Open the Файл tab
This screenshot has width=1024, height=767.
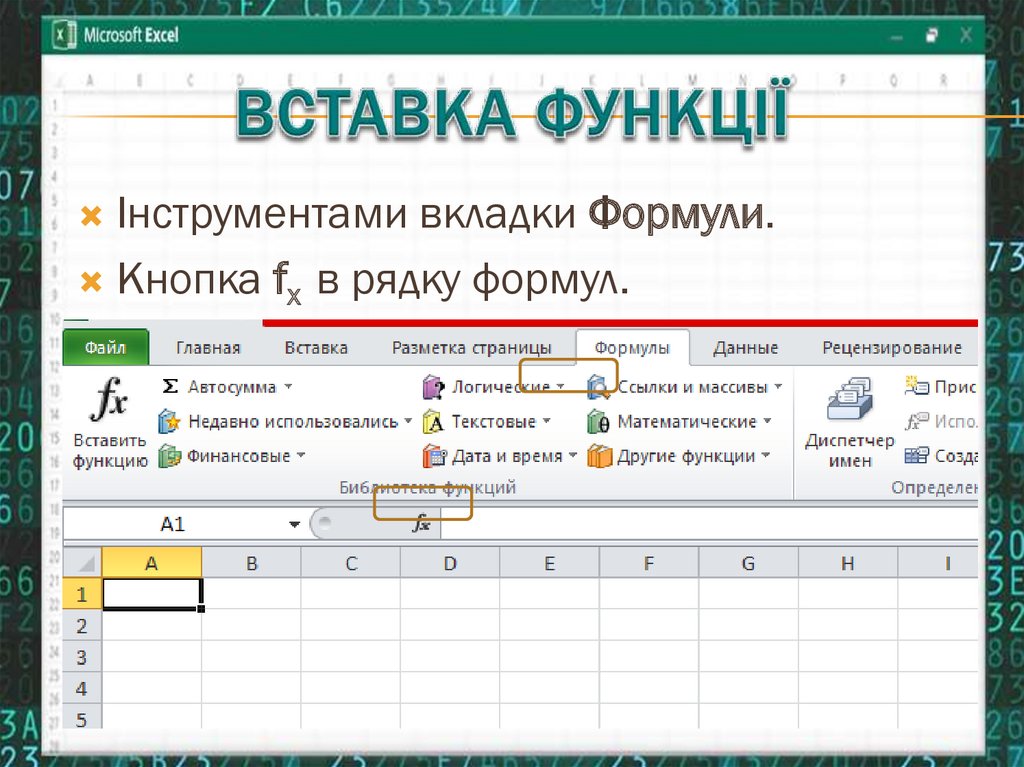(x=105, y=347)
